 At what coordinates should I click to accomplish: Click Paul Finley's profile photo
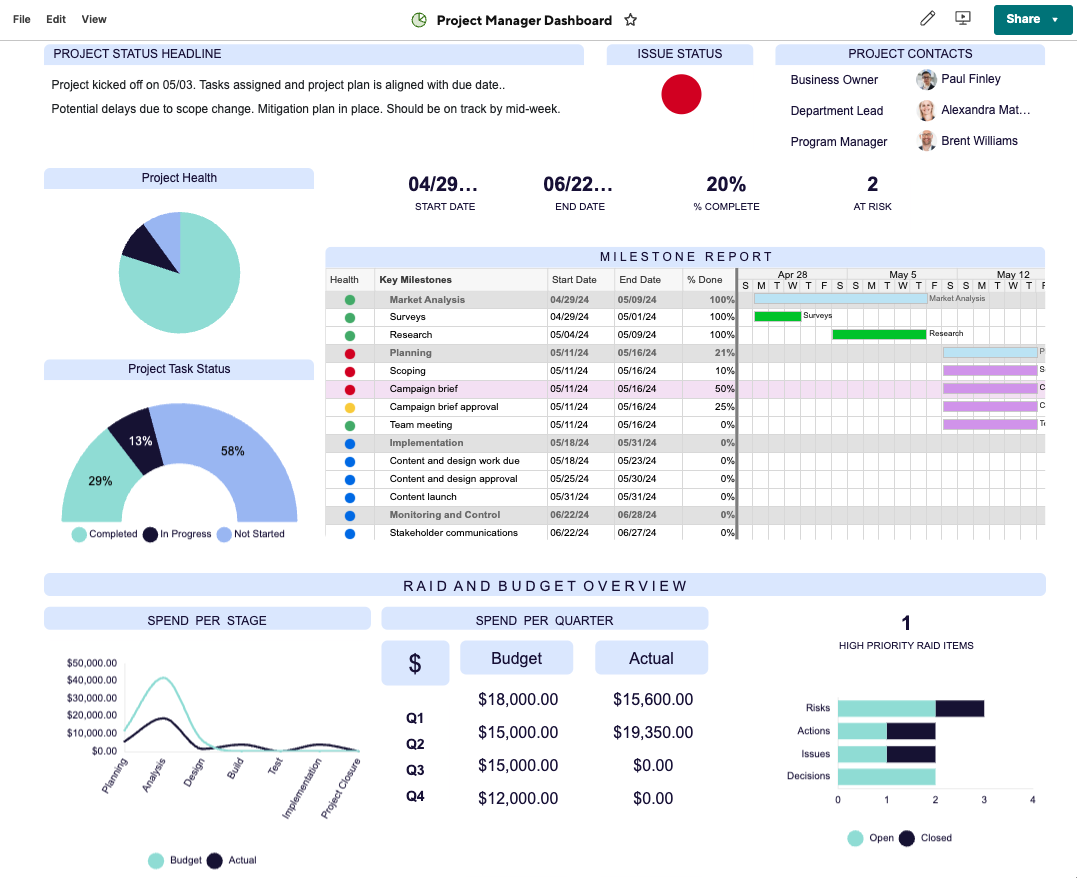click(x=927, y=80)
